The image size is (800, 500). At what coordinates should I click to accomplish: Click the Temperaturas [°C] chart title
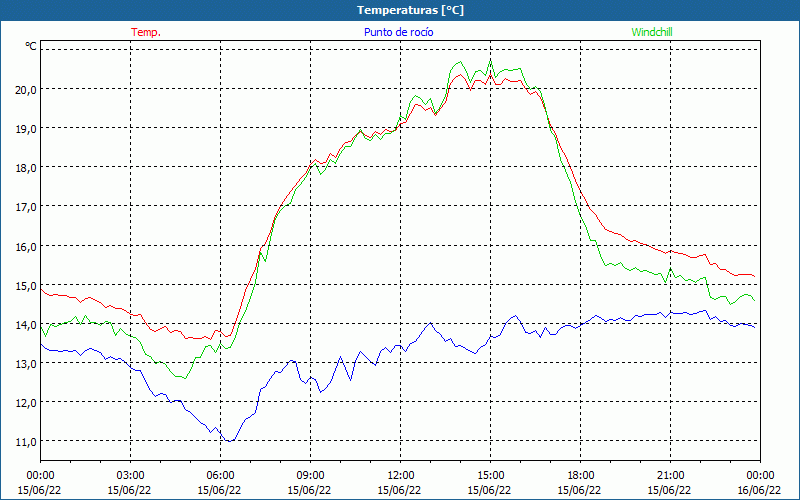[x=410, y=10]
